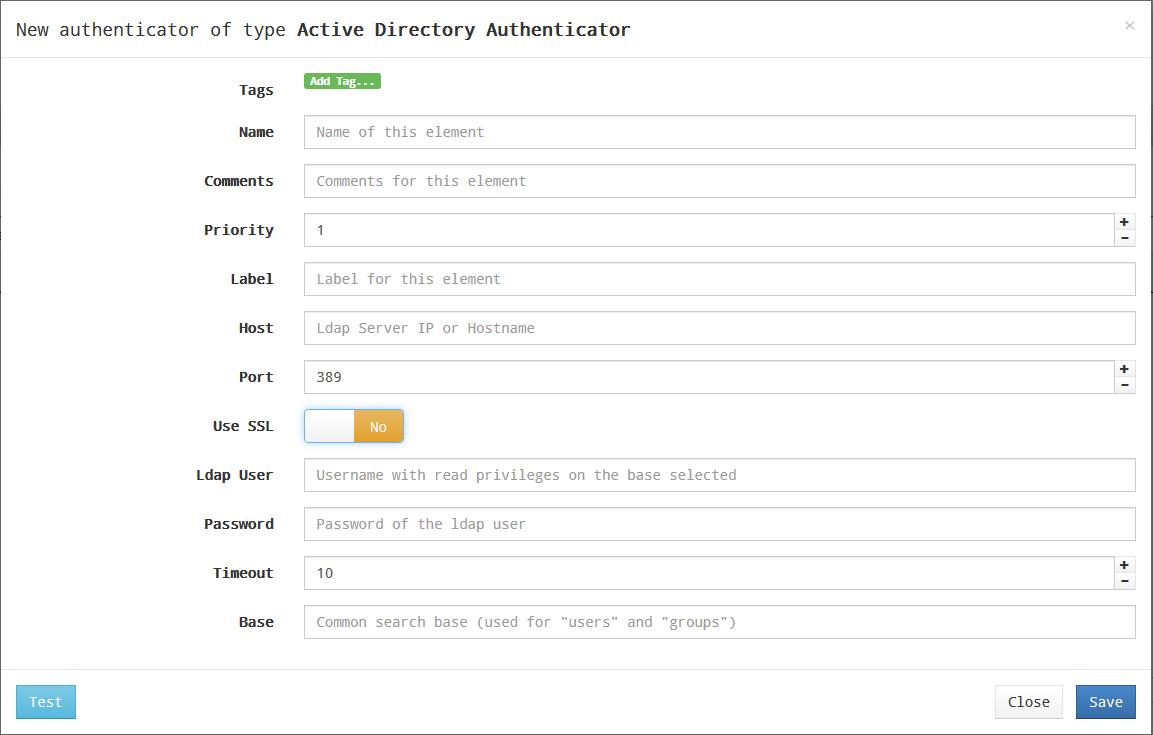Click the Timeout value field
The width and height of the screenshot is (1153, 735).
click(x=709, y=573)
